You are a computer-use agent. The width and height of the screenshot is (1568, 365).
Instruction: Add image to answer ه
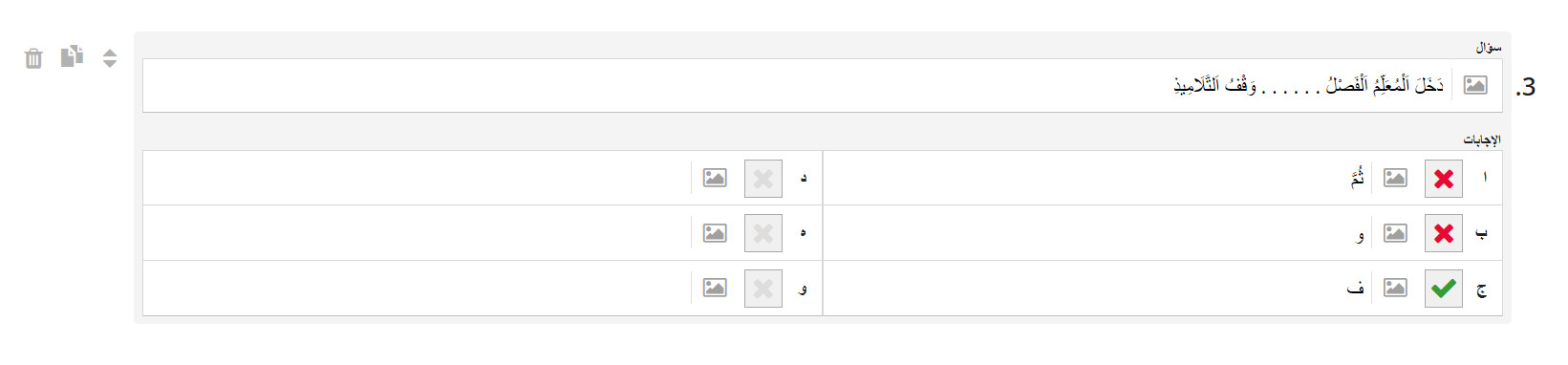[715, 233]
